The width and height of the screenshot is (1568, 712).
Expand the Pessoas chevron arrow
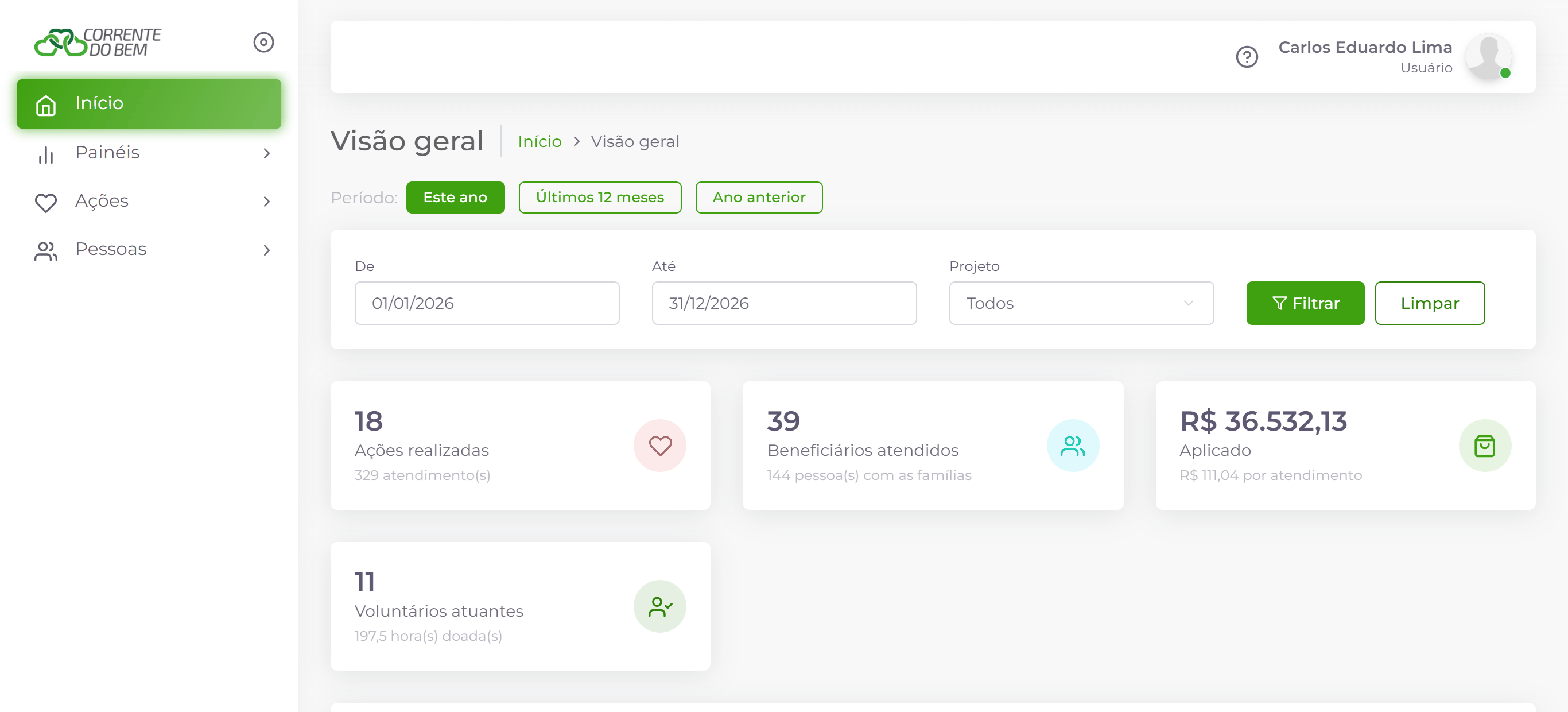(x=267, y=250)
